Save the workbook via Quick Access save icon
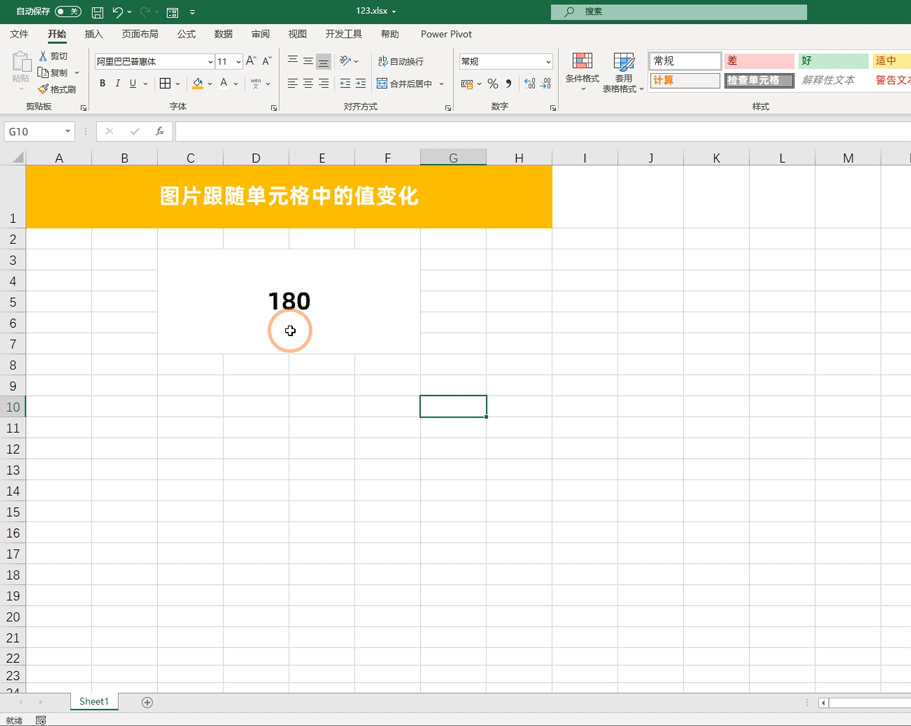Image resolution: width=911 pixels, height=726 pixels. tap(95, 11)
